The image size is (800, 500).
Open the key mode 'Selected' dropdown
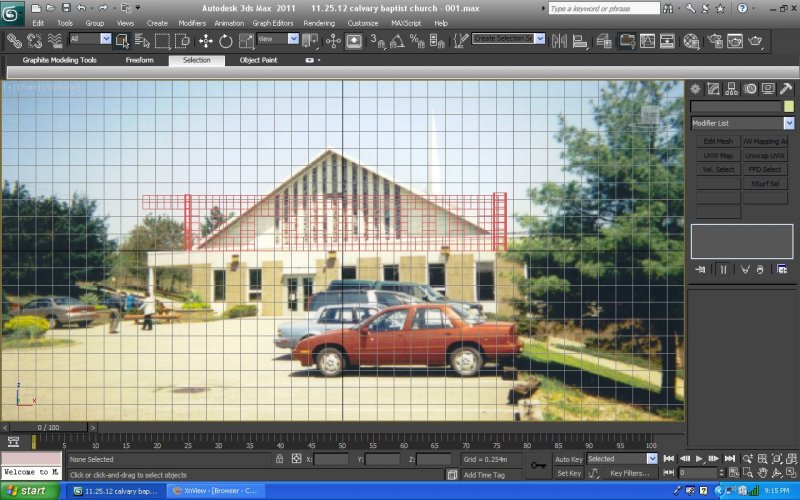652,459
